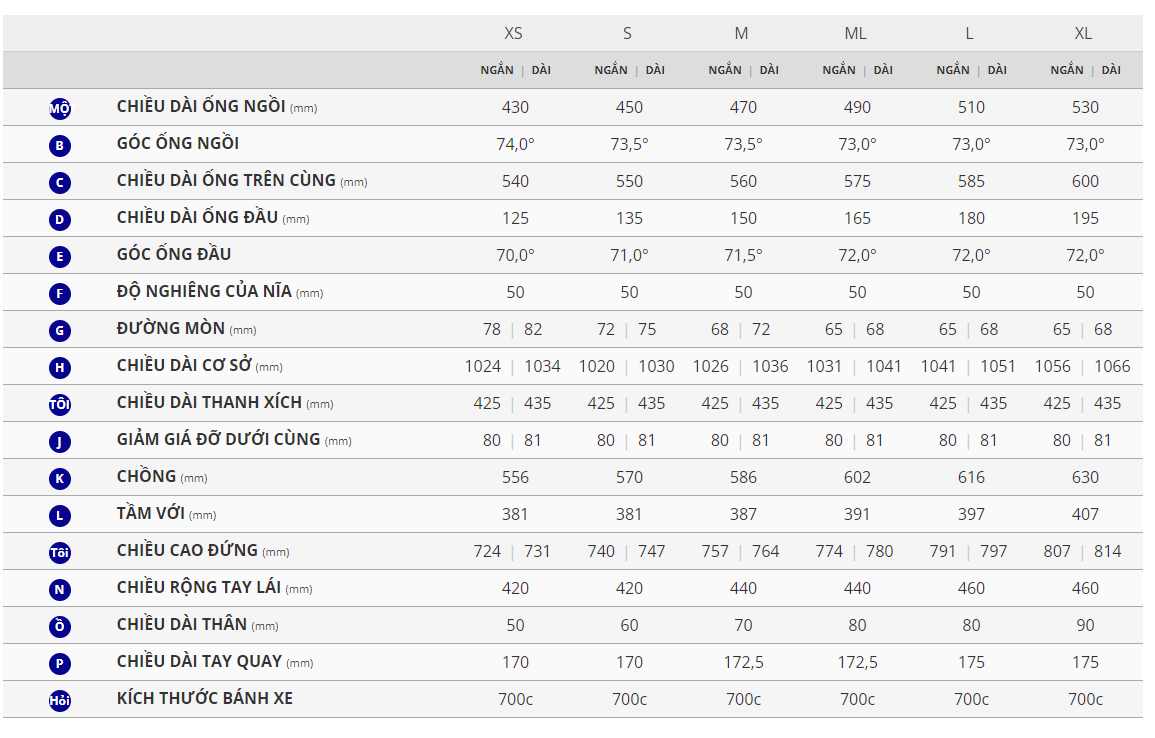Click the CHIỀU DÀI ỐNG NGỒI row label
Screen dimensions: 1155x738
(201, 106)
